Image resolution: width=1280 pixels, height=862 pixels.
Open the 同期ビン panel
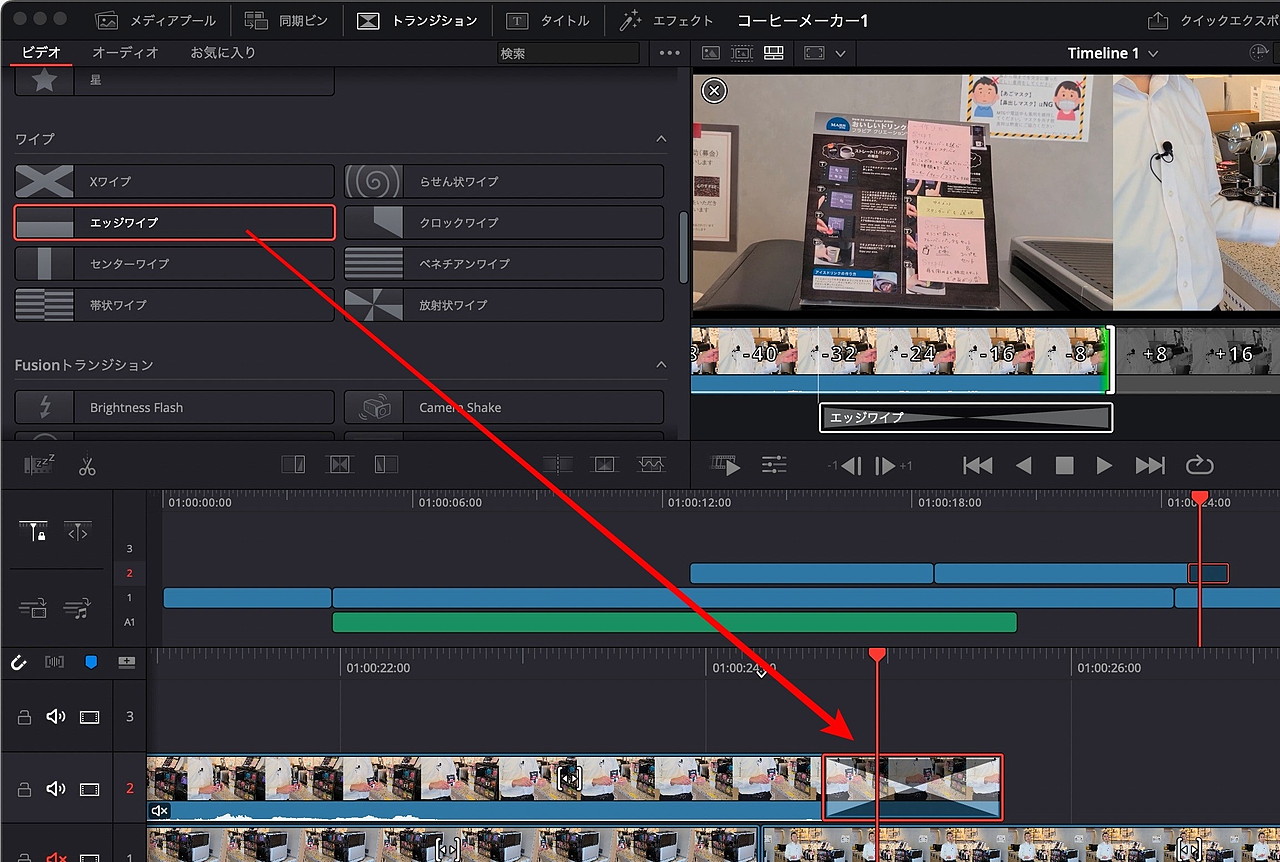point(286,20)
